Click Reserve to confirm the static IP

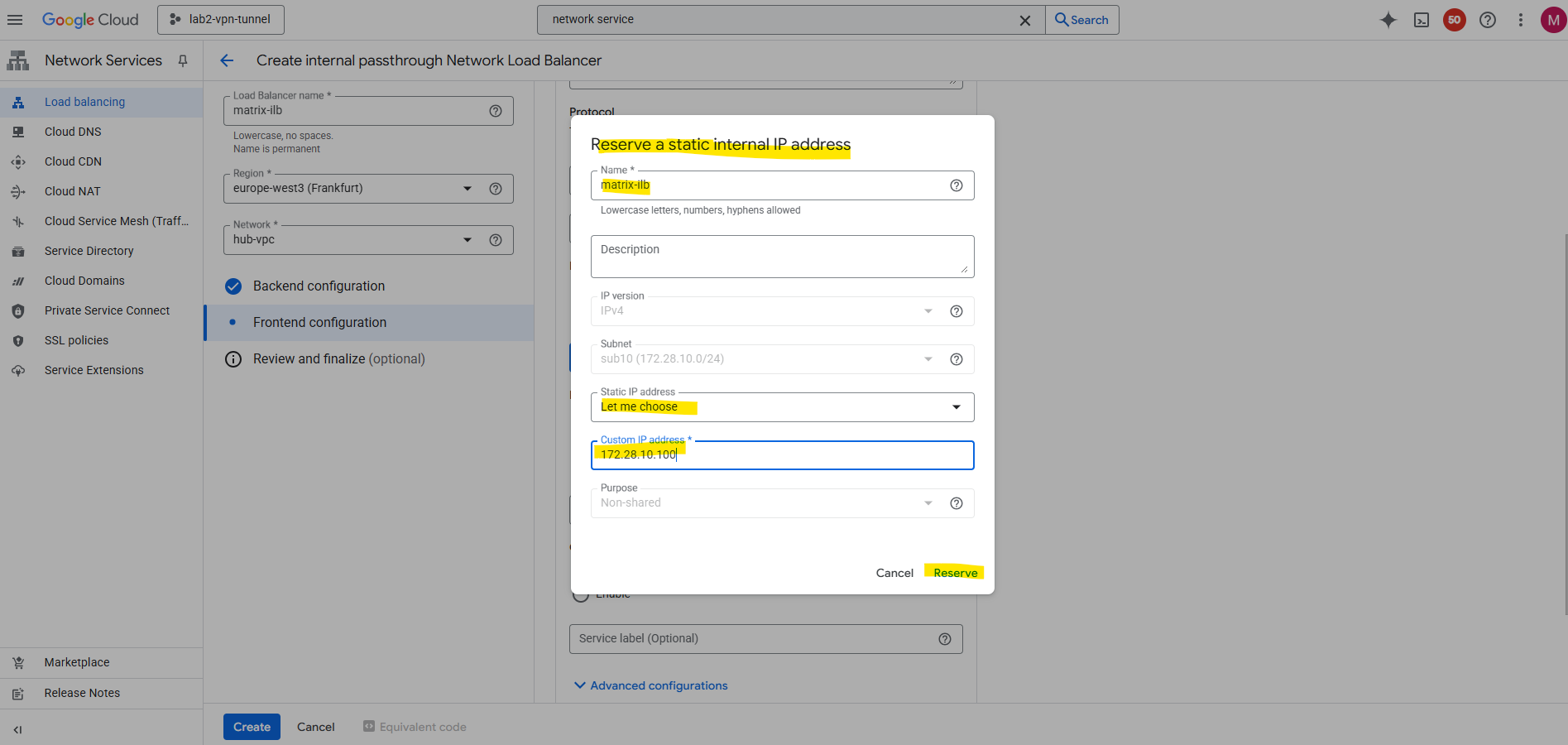coord(955,573)
